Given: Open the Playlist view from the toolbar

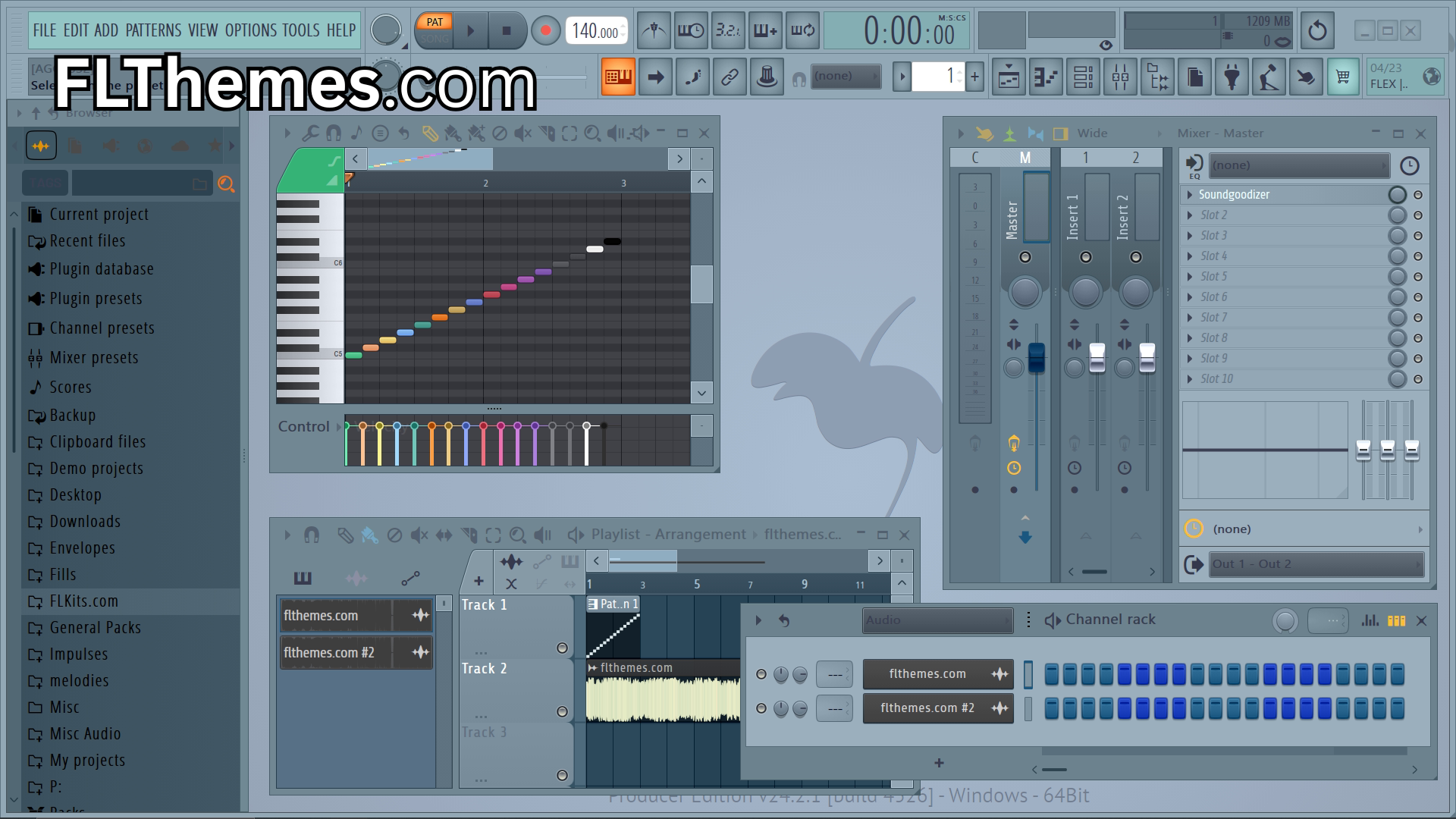Looking at the screenshot, I should tap(1009, 77).
